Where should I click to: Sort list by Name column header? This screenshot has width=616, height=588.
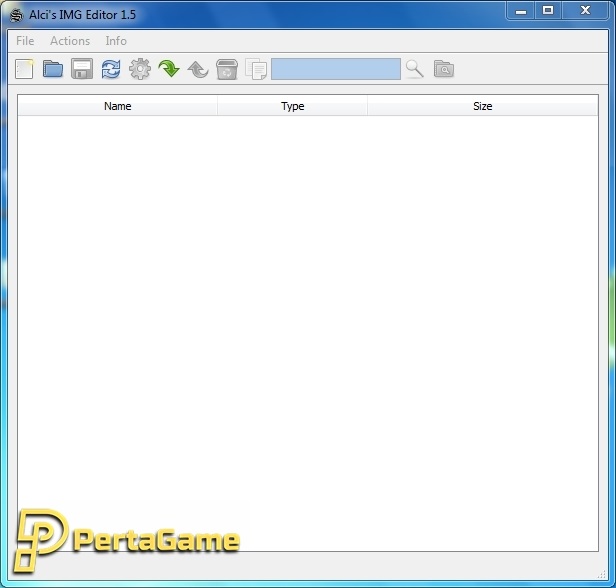point(117,106)
